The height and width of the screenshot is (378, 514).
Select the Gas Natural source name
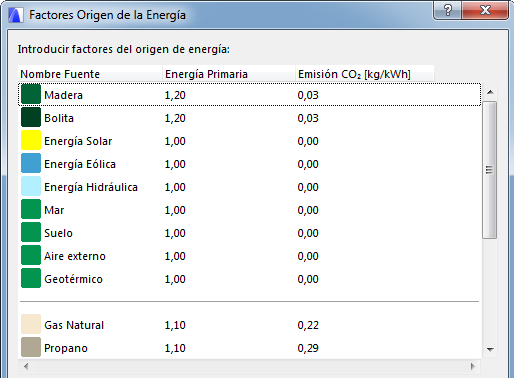[74, 325]
